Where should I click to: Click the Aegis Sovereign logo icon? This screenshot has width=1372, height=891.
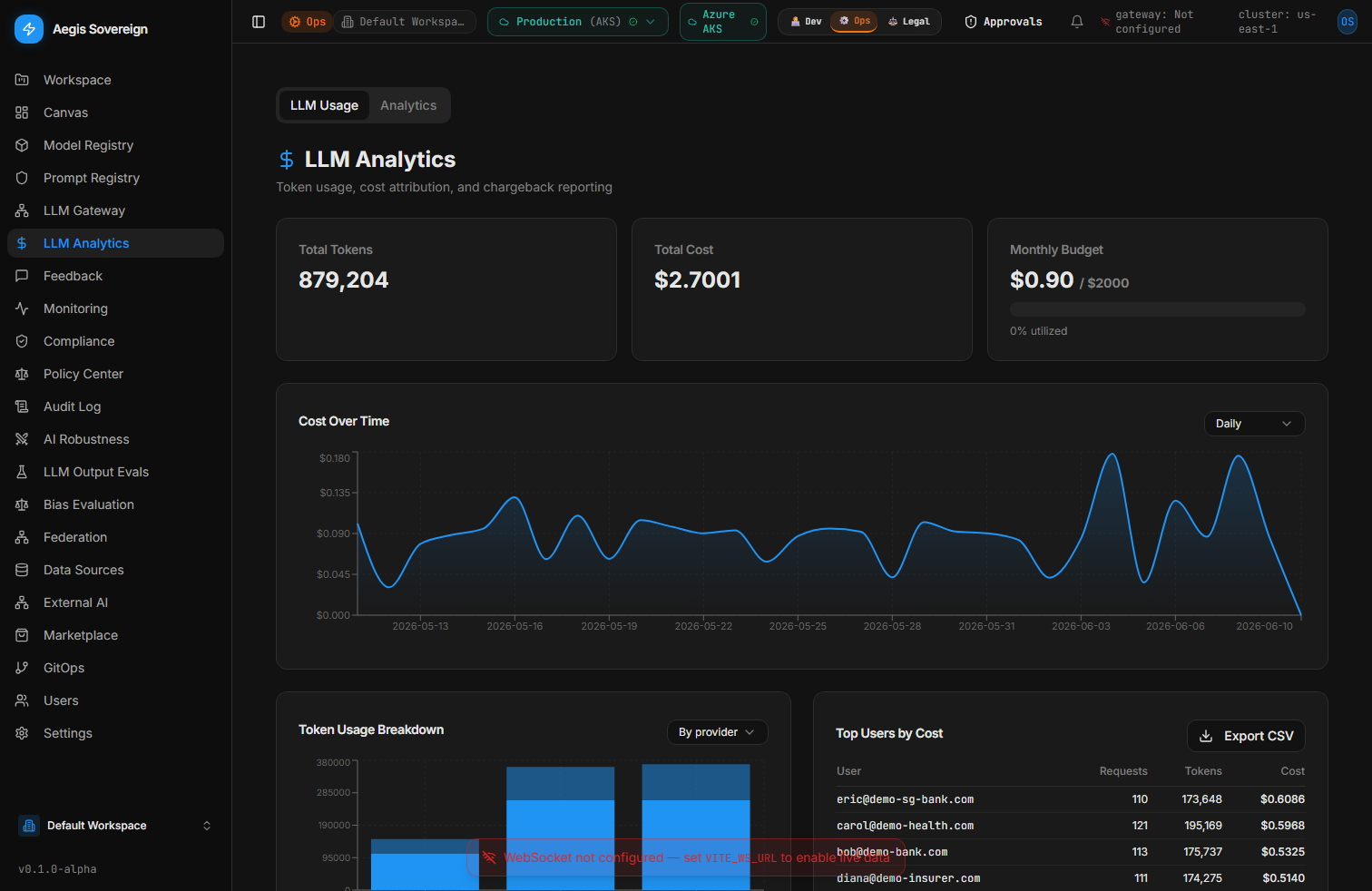(x=29, y=29)
